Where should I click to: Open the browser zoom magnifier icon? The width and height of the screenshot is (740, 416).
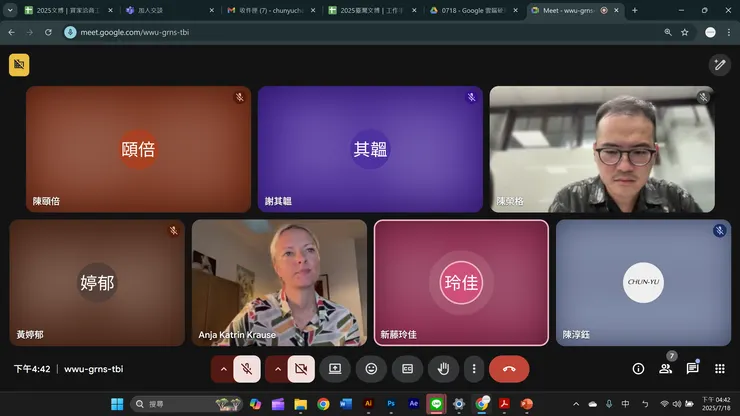[668, 32]
